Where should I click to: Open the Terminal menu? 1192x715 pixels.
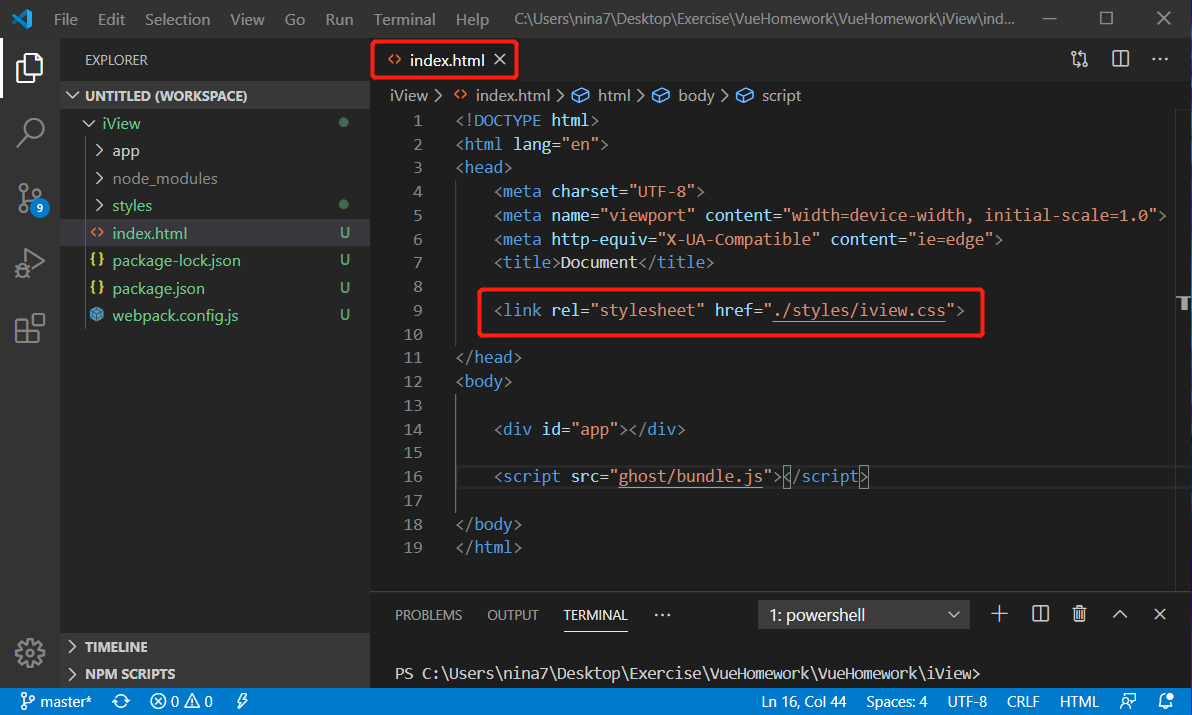click(404, 19)
